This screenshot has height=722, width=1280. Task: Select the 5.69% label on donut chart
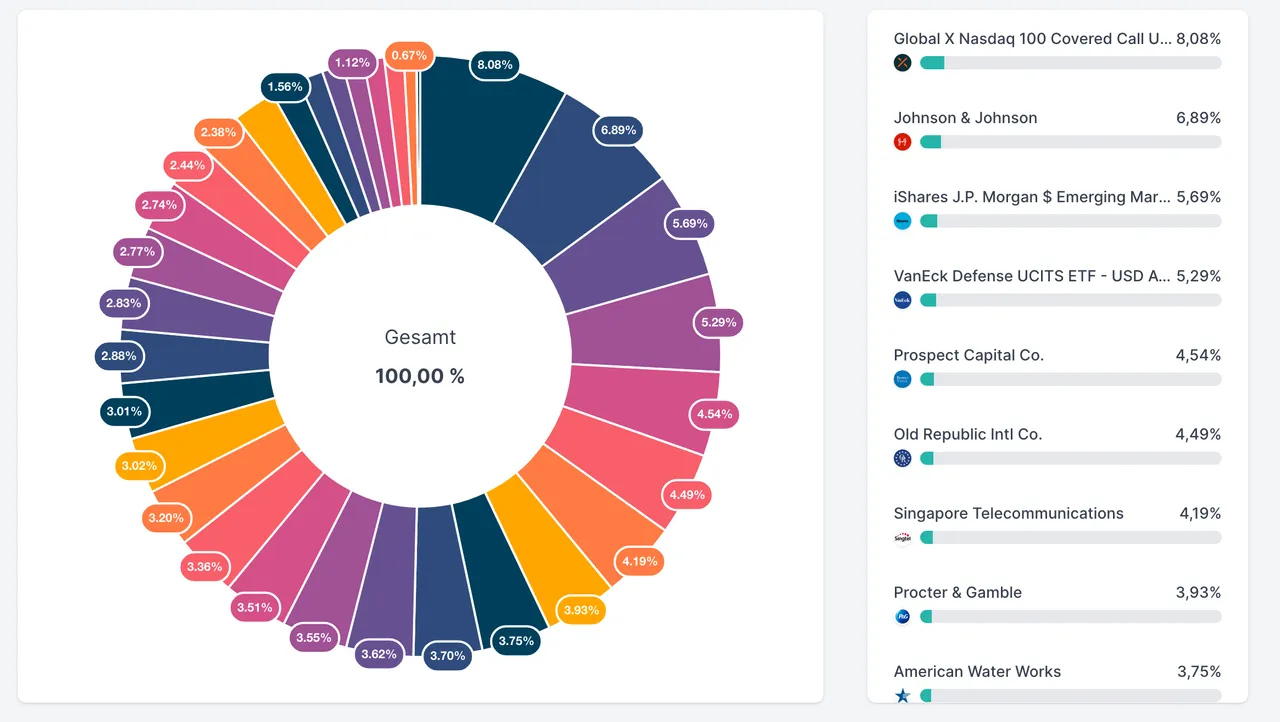690,224
